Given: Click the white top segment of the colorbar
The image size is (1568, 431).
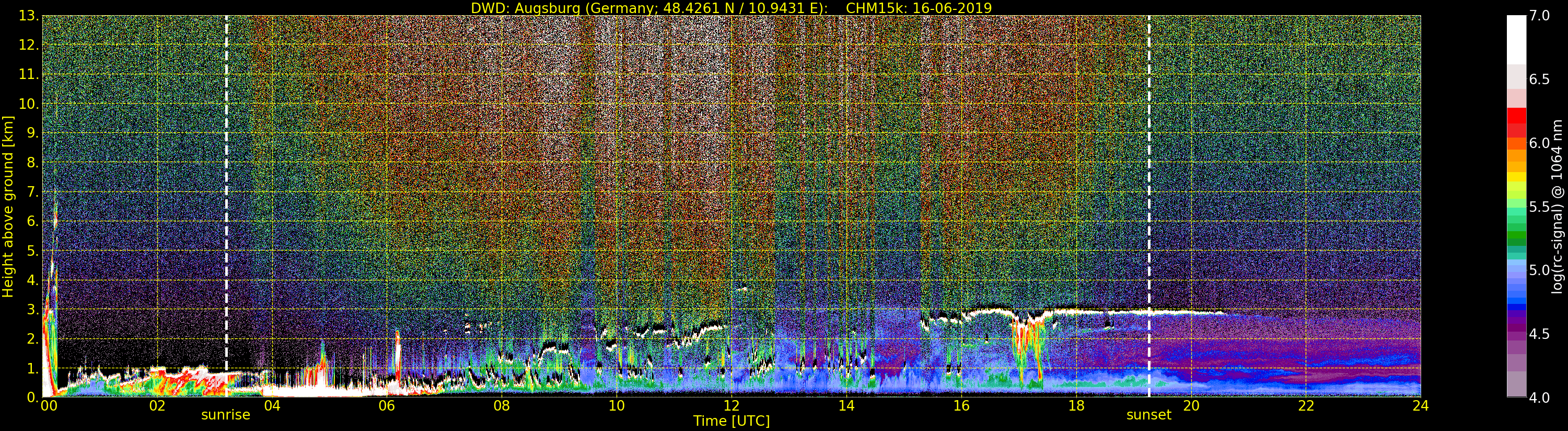Looking at the screenshot, I should [1516, 40].
